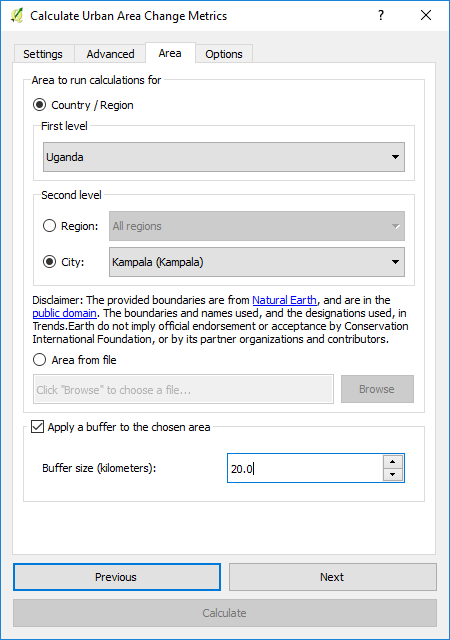Click the help question mark icon
The height and width of the screenshot is (640, 450).
click(381, 16)
